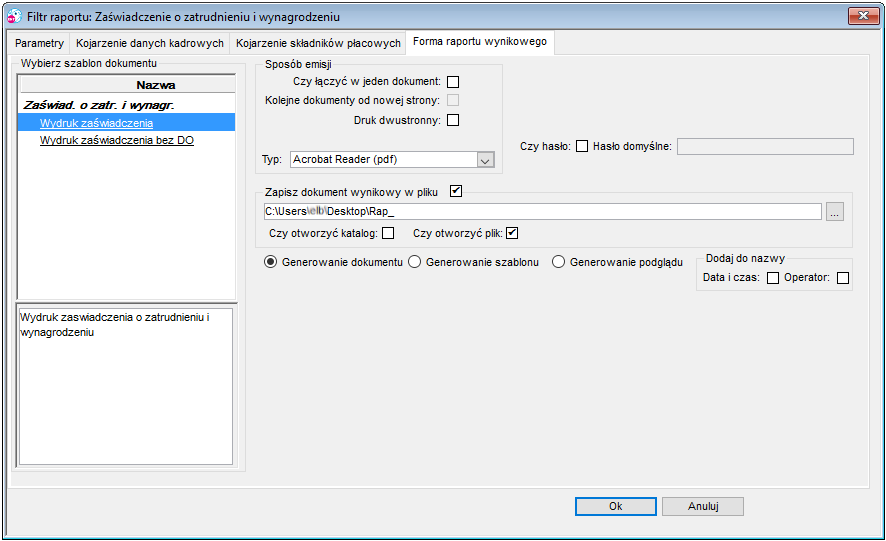The width and height of the screenshot is (886, 541).
Task: Toggle Kolejne dokumenty od nowej strony checkbox
Action: (x=453, y=101)
